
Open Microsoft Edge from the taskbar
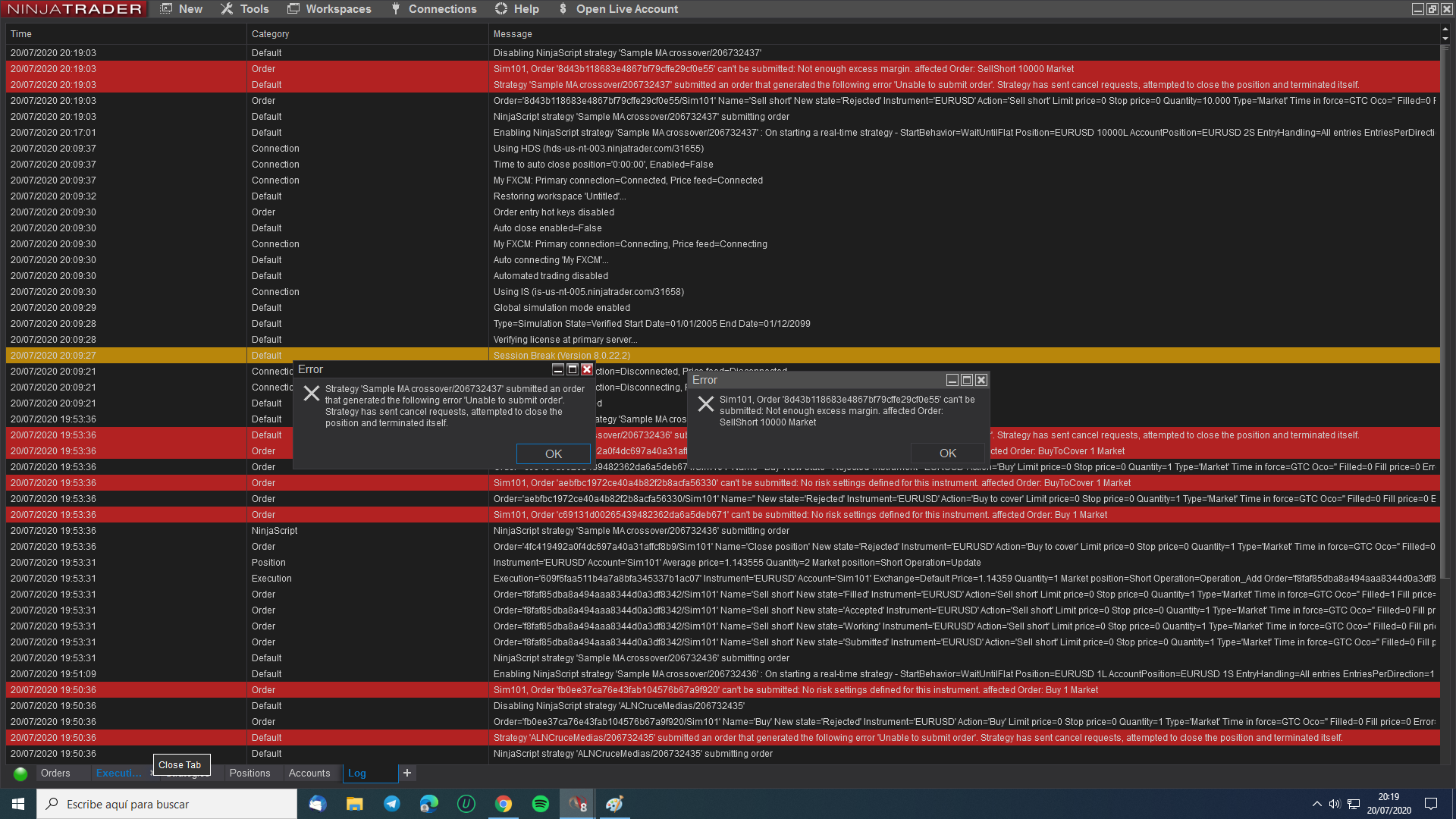(x=429, y=804)
